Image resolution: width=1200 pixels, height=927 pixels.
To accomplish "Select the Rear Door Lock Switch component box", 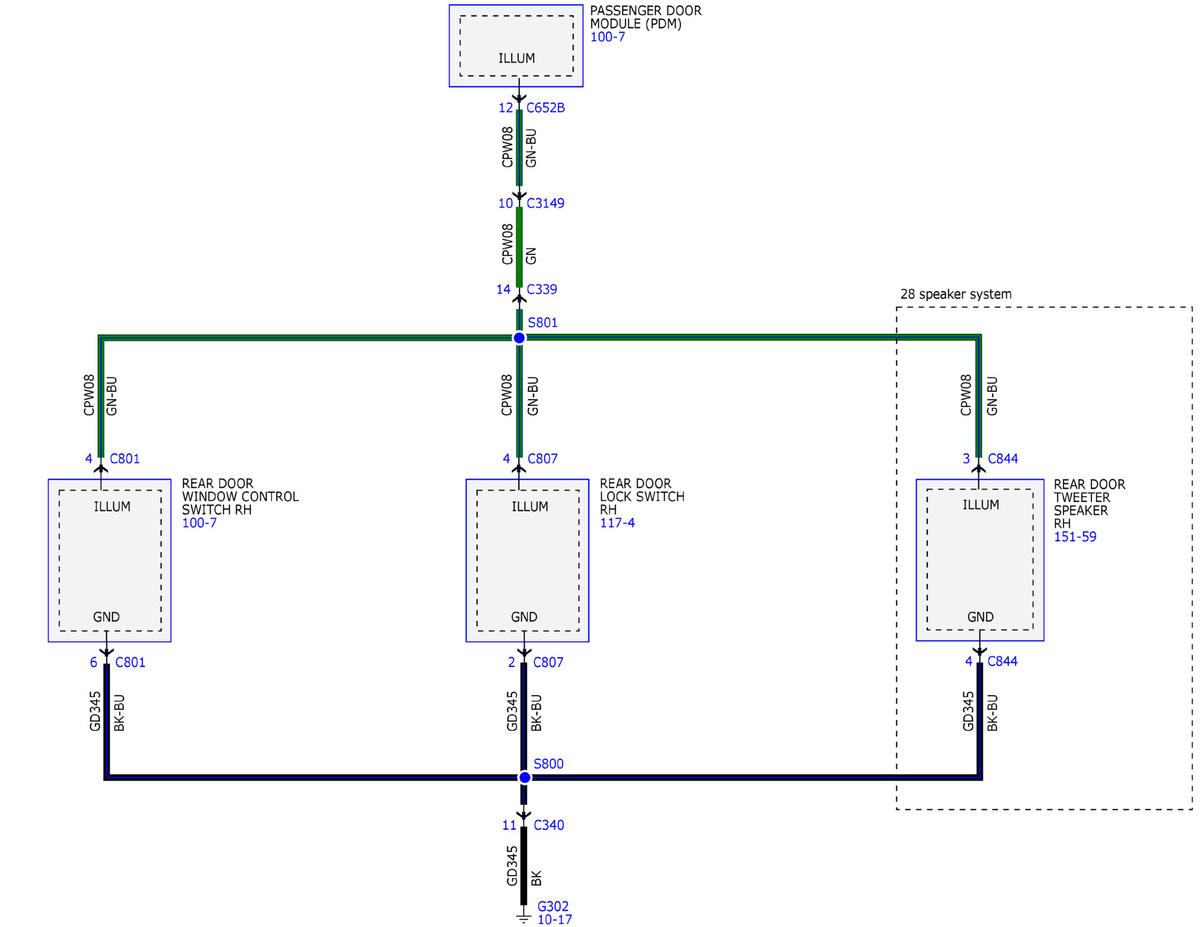I will (x=528, y=560).
